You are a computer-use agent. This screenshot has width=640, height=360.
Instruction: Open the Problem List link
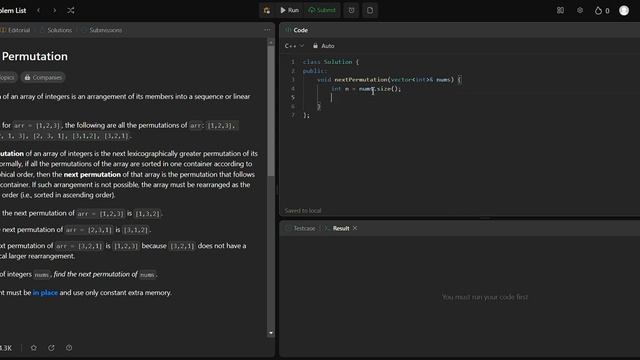[x=13, y=11]
